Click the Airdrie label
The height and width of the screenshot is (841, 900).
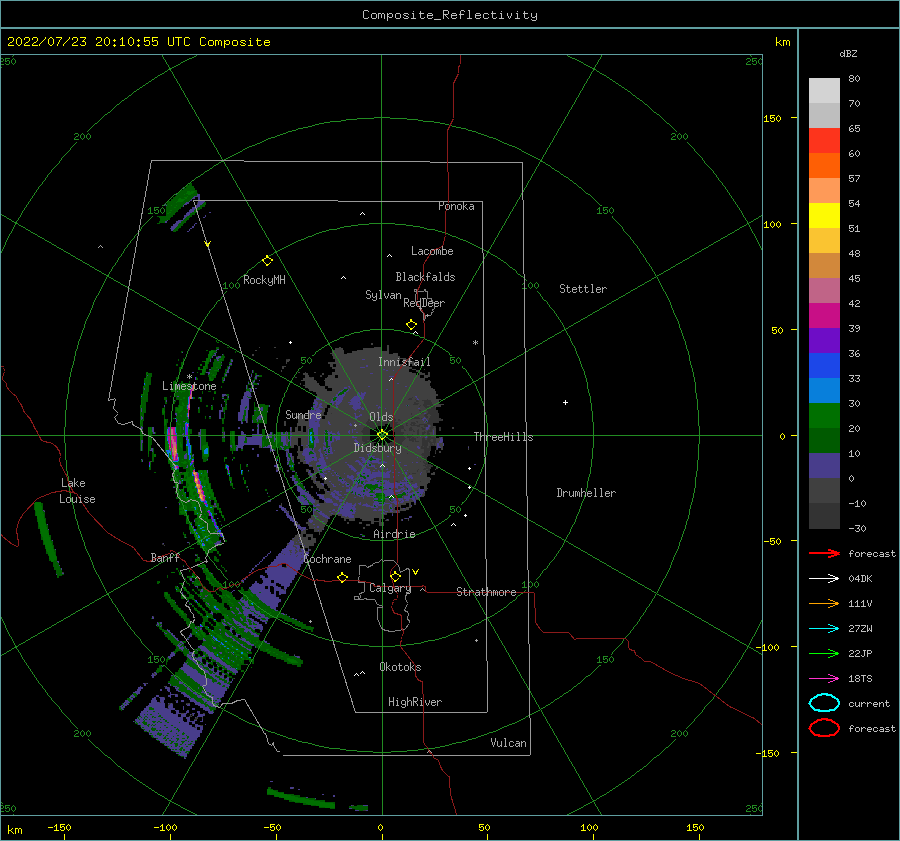[394, 534]
